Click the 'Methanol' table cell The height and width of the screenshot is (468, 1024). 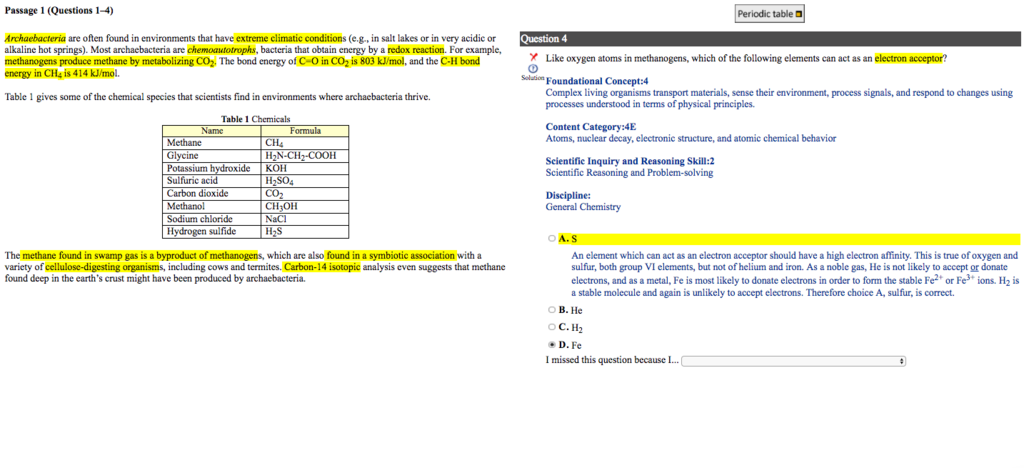point(212,206)
